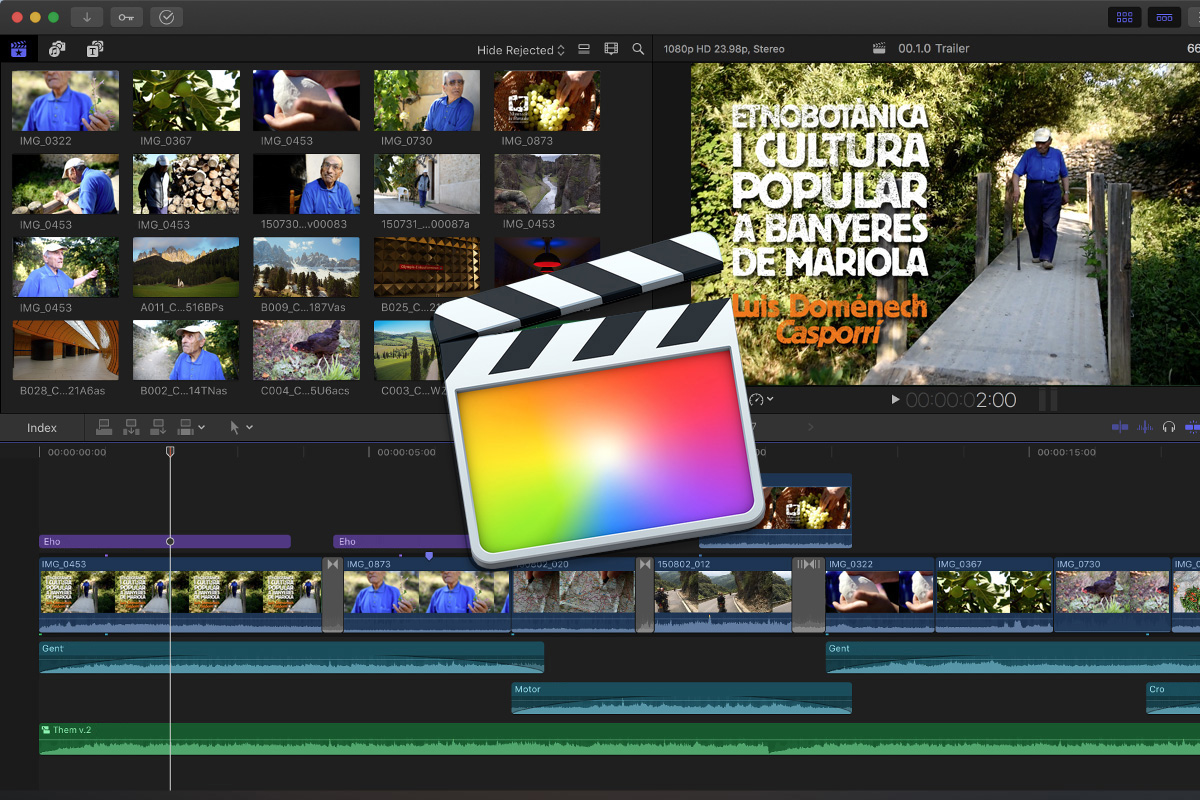Connect clip to primary storyline button
The width and height of the screenshot is (1200, 800).
coord(105,427)
